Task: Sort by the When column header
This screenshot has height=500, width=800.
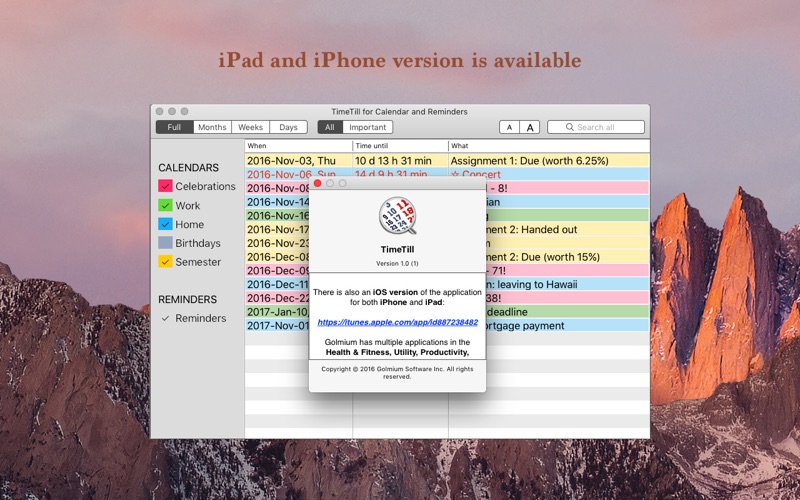Action: coord(298,146)
